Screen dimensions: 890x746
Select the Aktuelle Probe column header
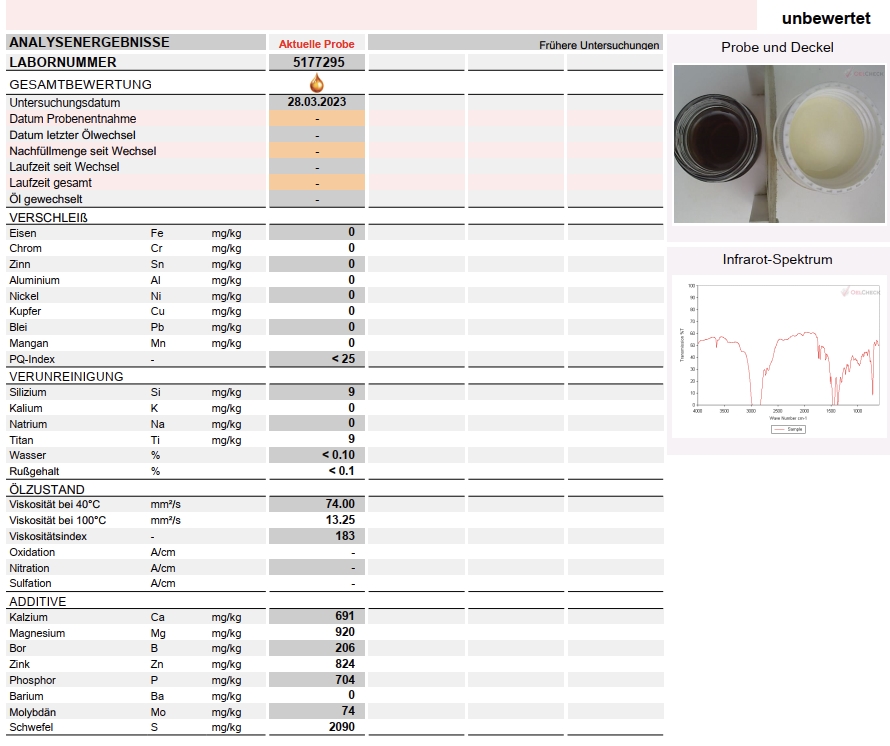(x=316, y=44)
